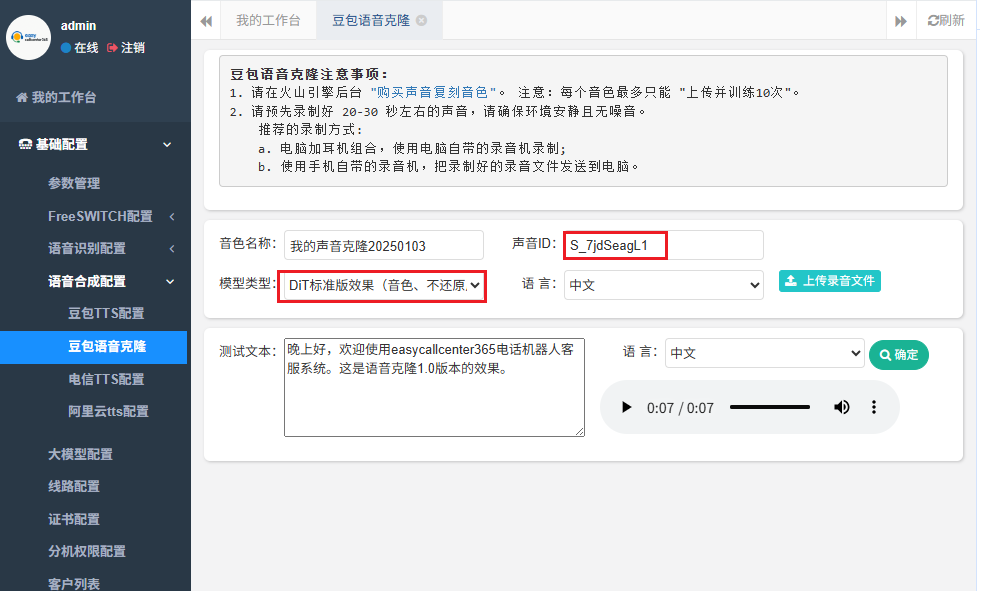Click the user avatar logo
Viewport: 991px width, 591px height.
click(x=28, y=37)
